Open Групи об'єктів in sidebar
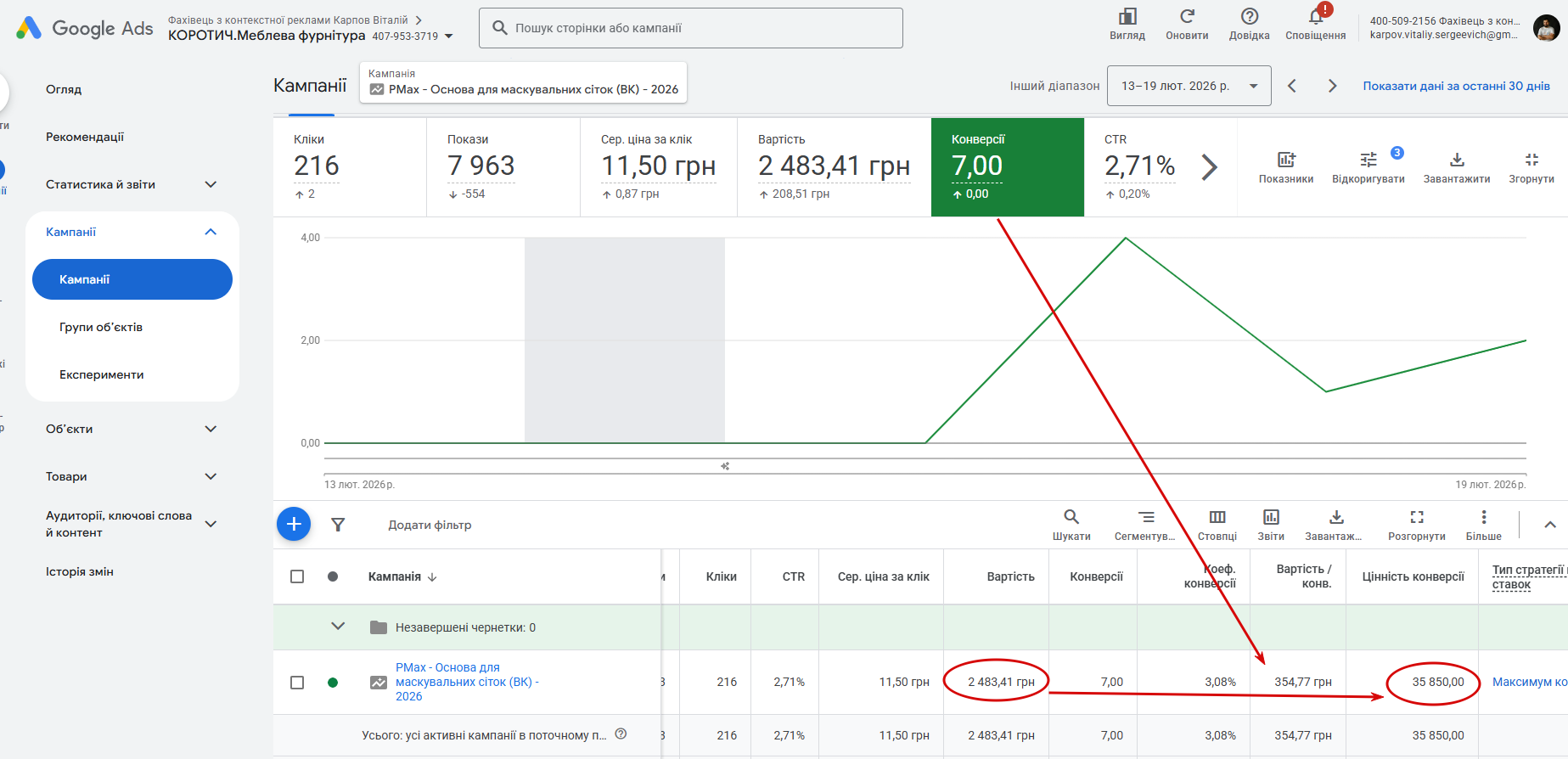The height and width of the screenshot is (759, 1568). (x=101, y=327)
